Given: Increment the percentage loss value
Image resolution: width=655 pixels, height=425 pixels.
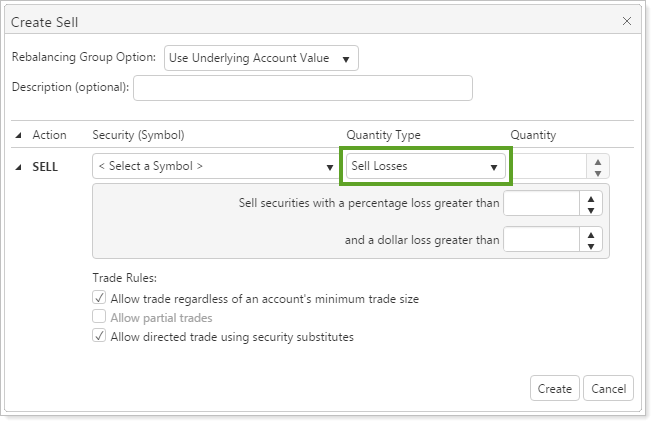Looking at the screenshot, I should point(592,199).
